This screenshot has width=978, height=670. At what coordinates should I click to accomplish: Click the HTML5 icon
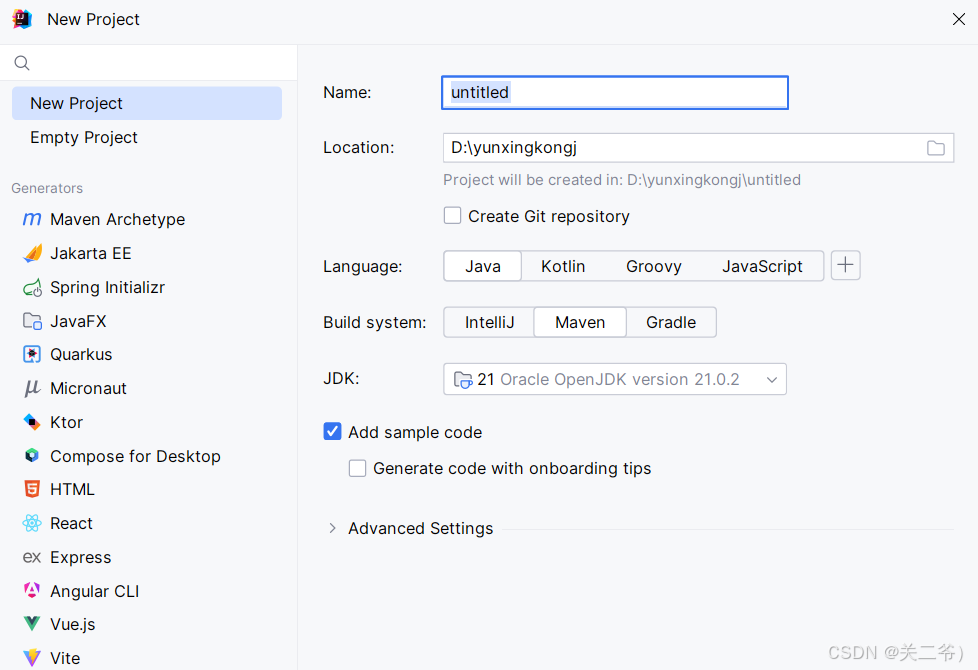(32, 489)
